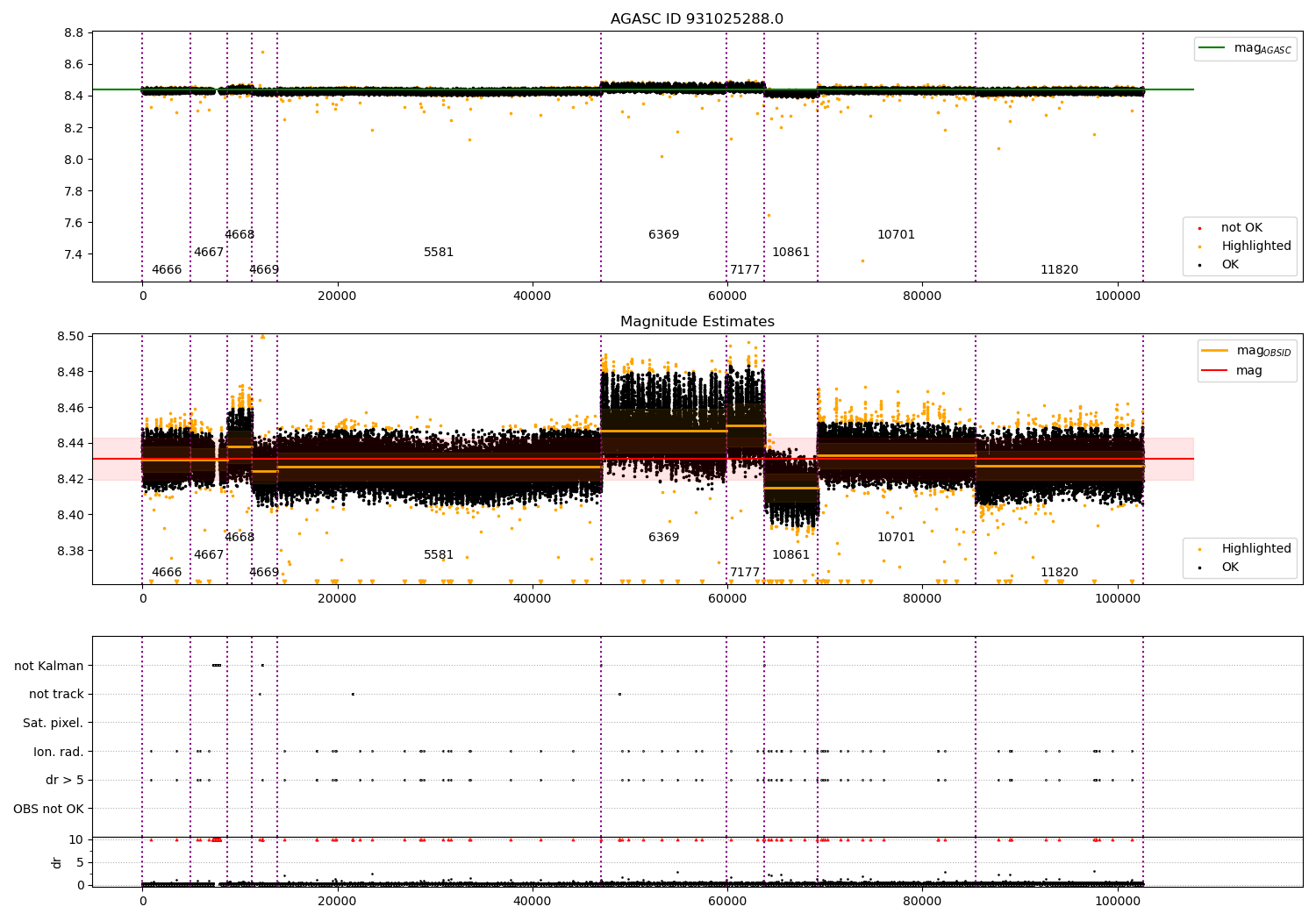This screenshot has height=921, width=1316.
Task: Click the 'dr > 5' axis label
Action: (x=65, y=781)
